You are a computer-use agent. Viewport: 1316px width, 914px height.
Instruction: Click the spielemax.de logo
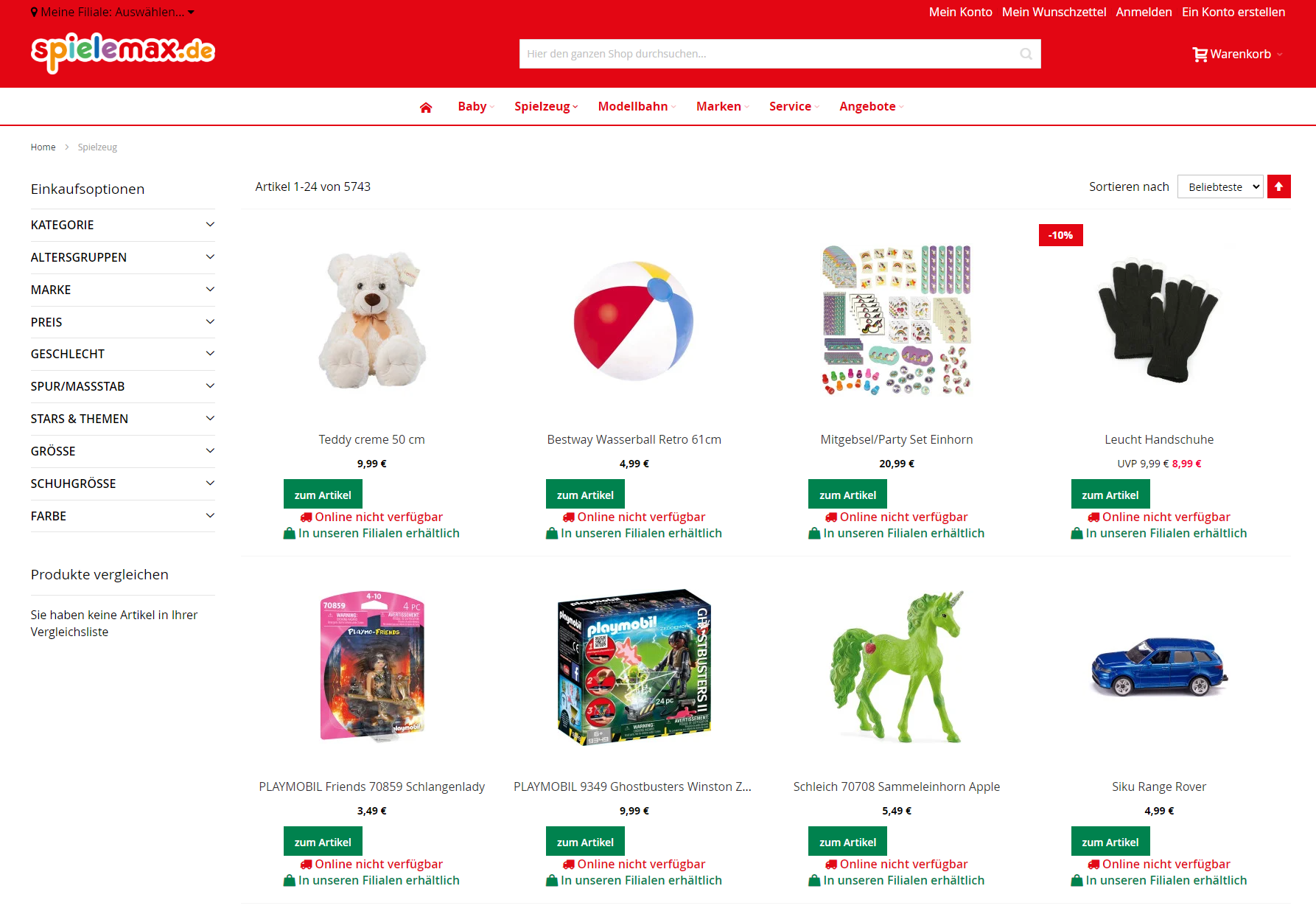click(x=123, y=52)
